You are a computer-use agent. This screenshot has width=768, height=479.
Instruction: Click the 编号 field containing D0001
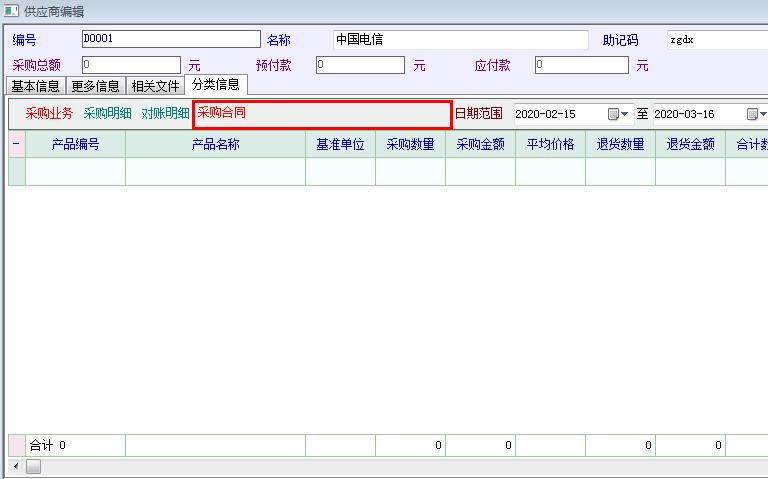170,39
